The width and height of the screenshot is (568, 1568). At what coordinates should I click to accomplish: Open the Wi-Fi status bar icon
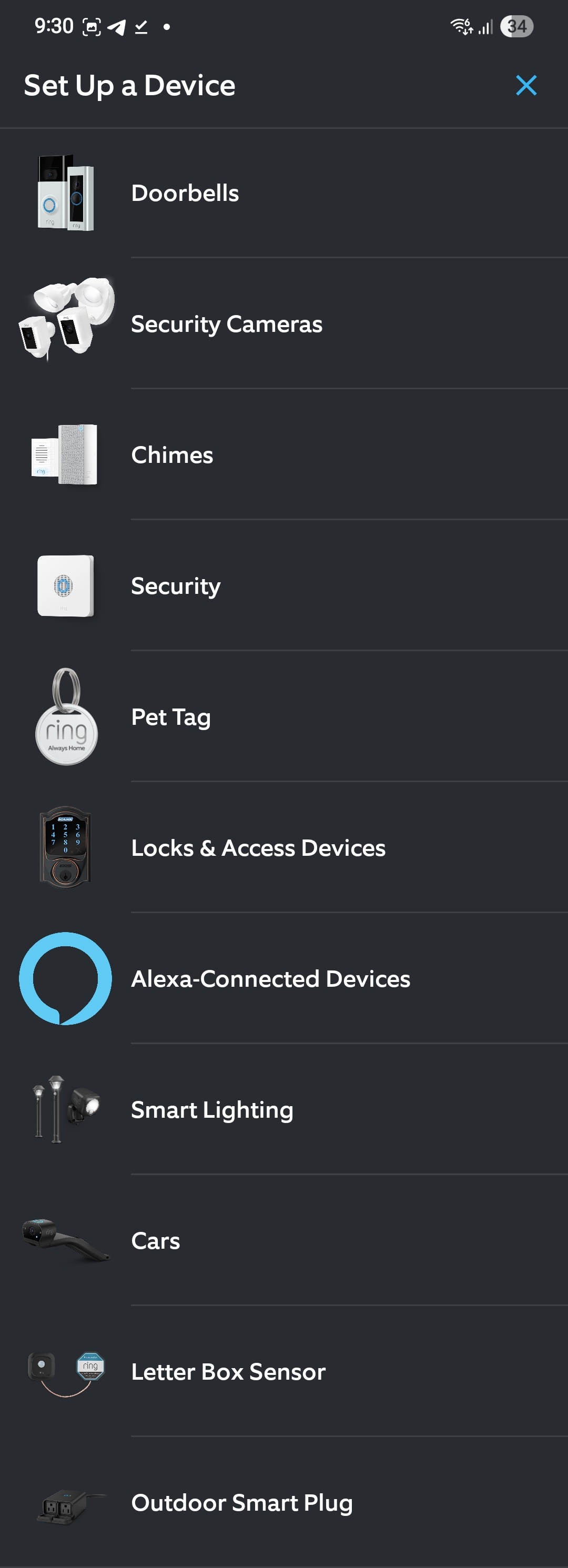click(461, 26)
